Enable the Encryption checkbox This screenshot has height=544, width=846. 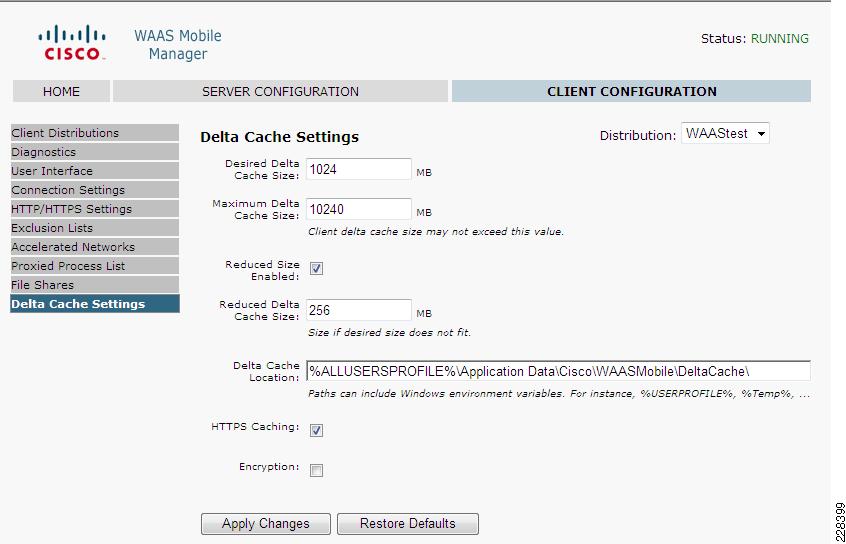pos(317,471)
